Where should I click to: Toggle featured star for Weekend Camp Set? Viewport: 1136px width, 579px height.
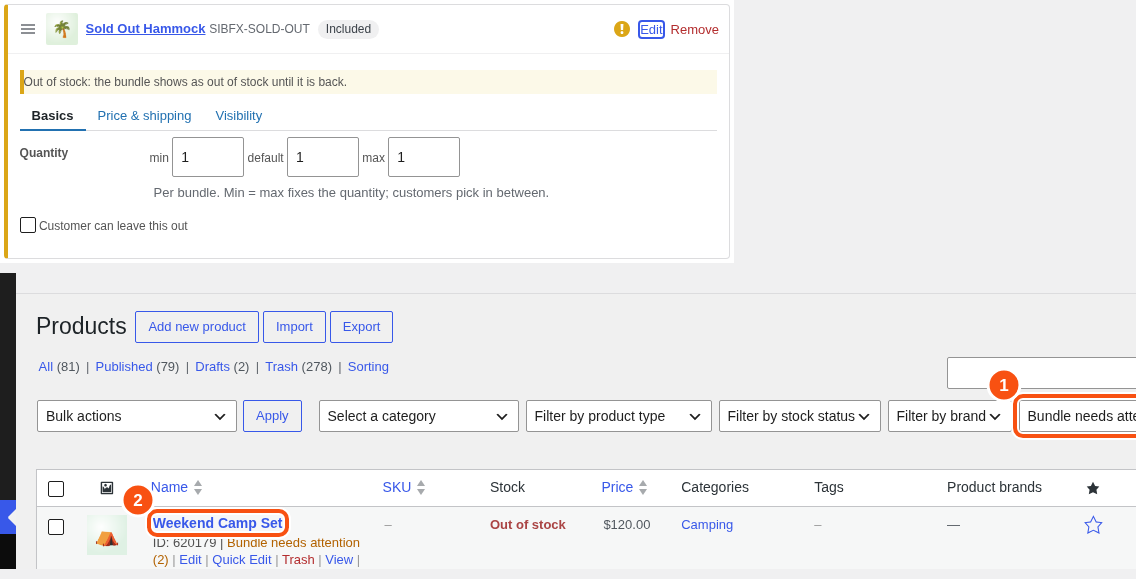1093,525
